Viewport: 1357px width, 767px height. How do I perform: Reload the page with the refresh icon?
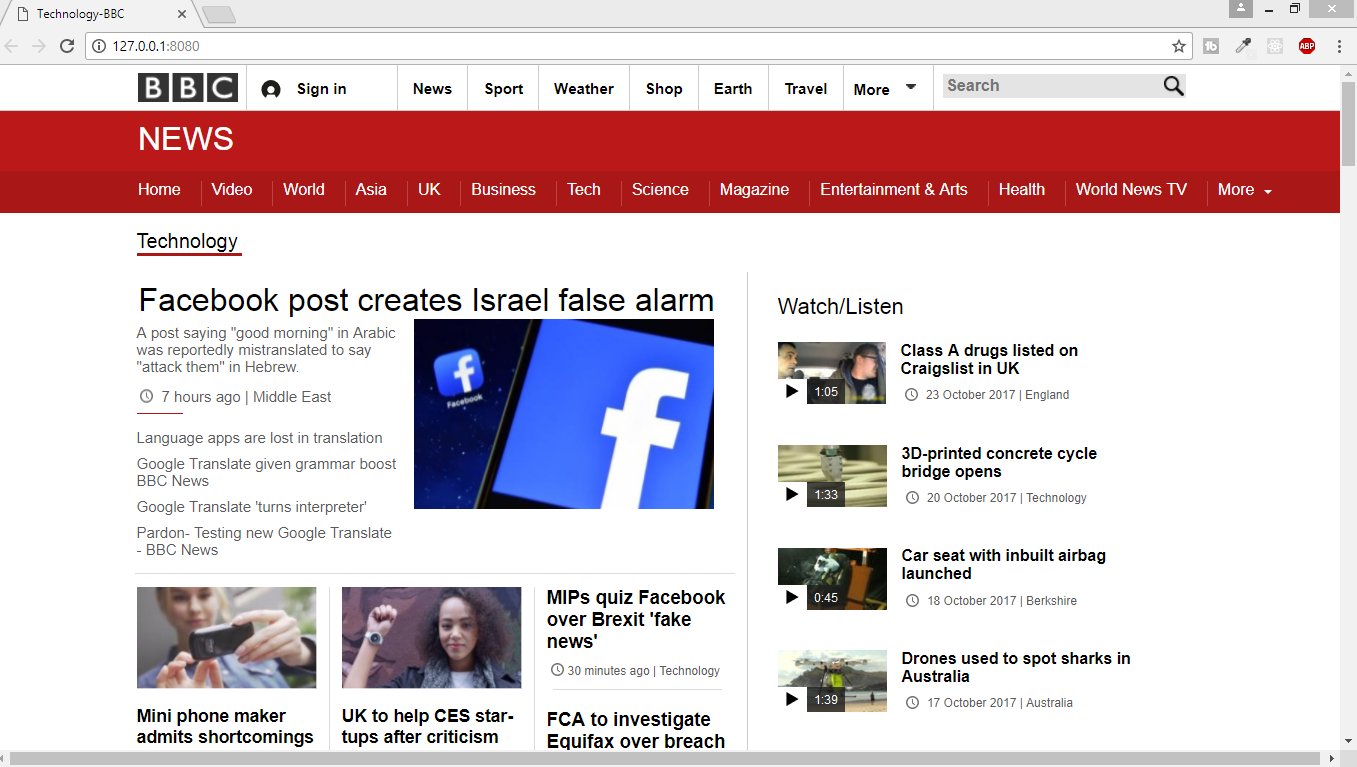click(x=67, y=46)
